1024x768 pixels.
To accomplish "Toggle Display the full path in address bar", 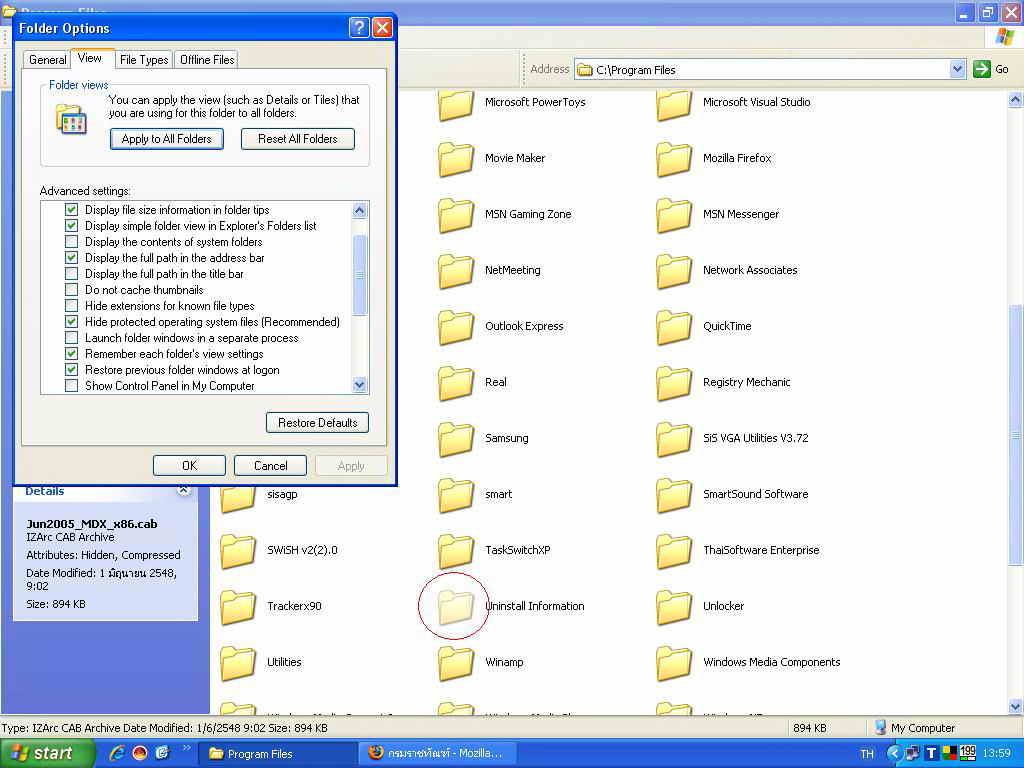I will [71, 258].
